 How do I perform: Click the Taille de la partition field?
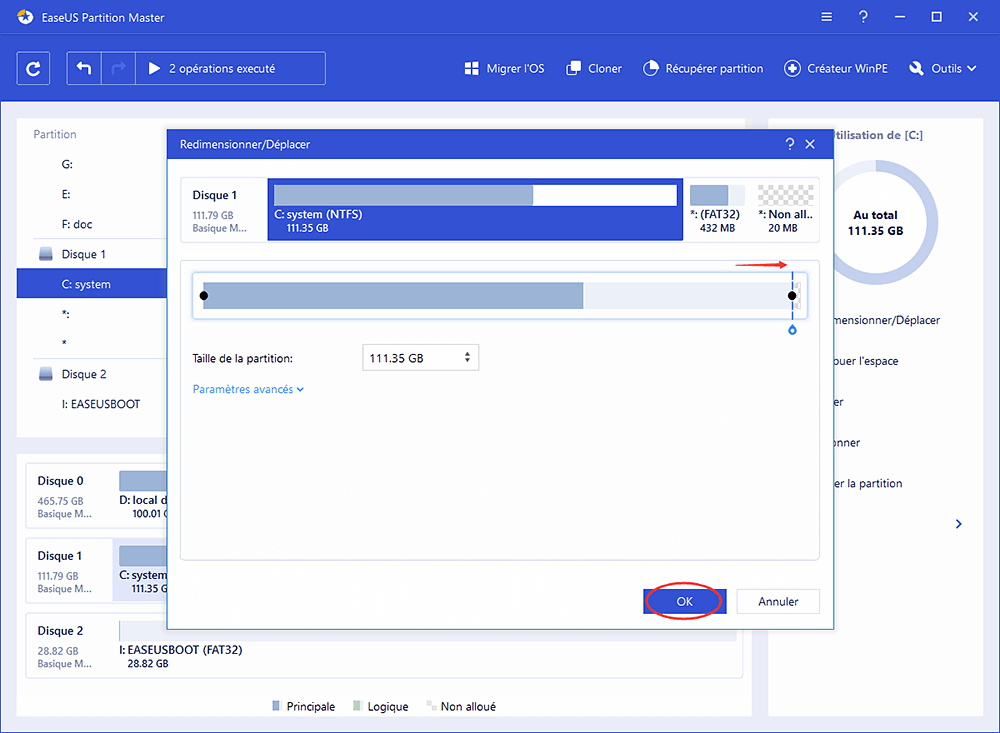[412, 358]
